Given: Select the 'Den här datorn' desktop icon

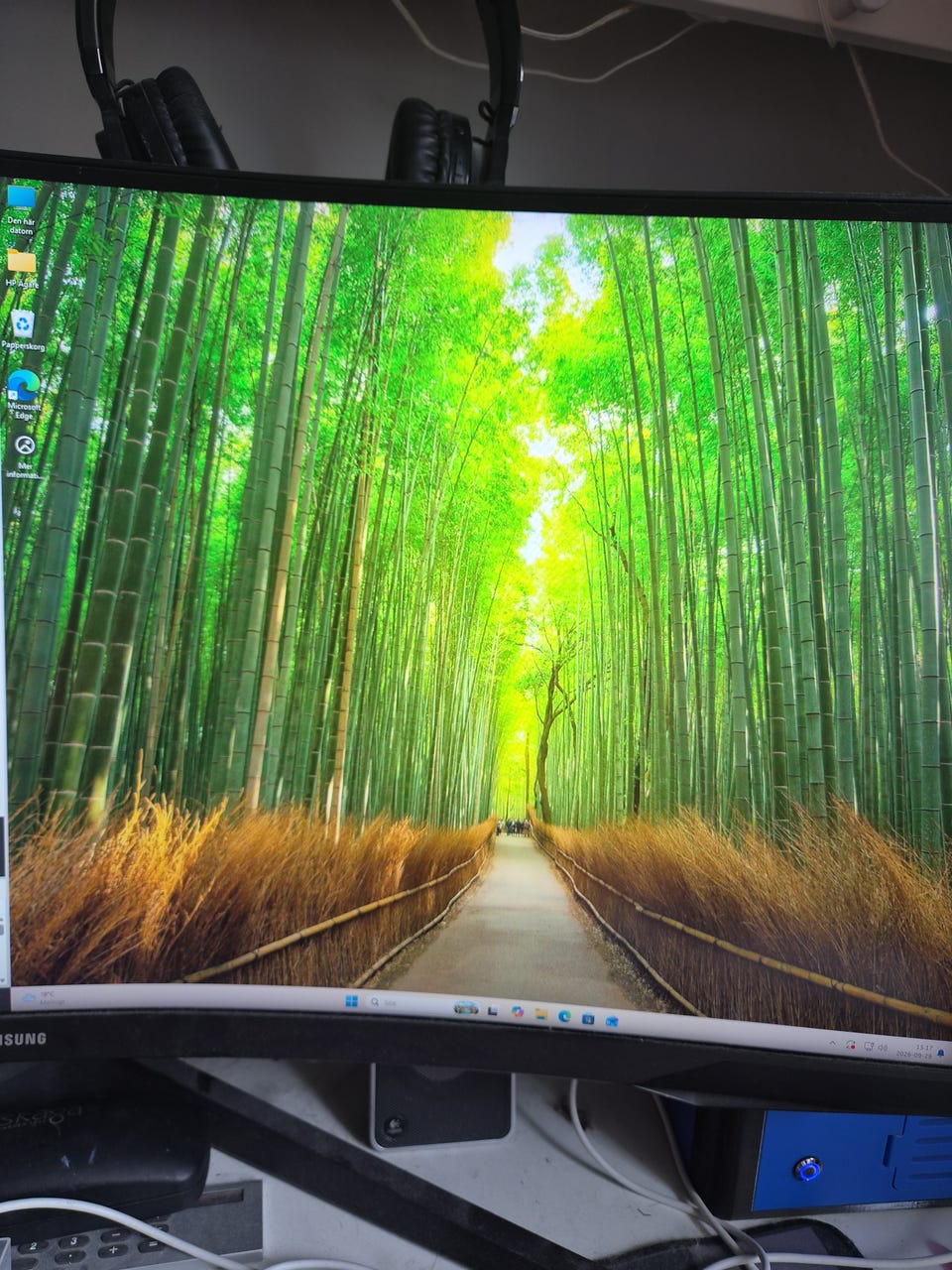Looking at the screenshot, I should tap(21, 208).
